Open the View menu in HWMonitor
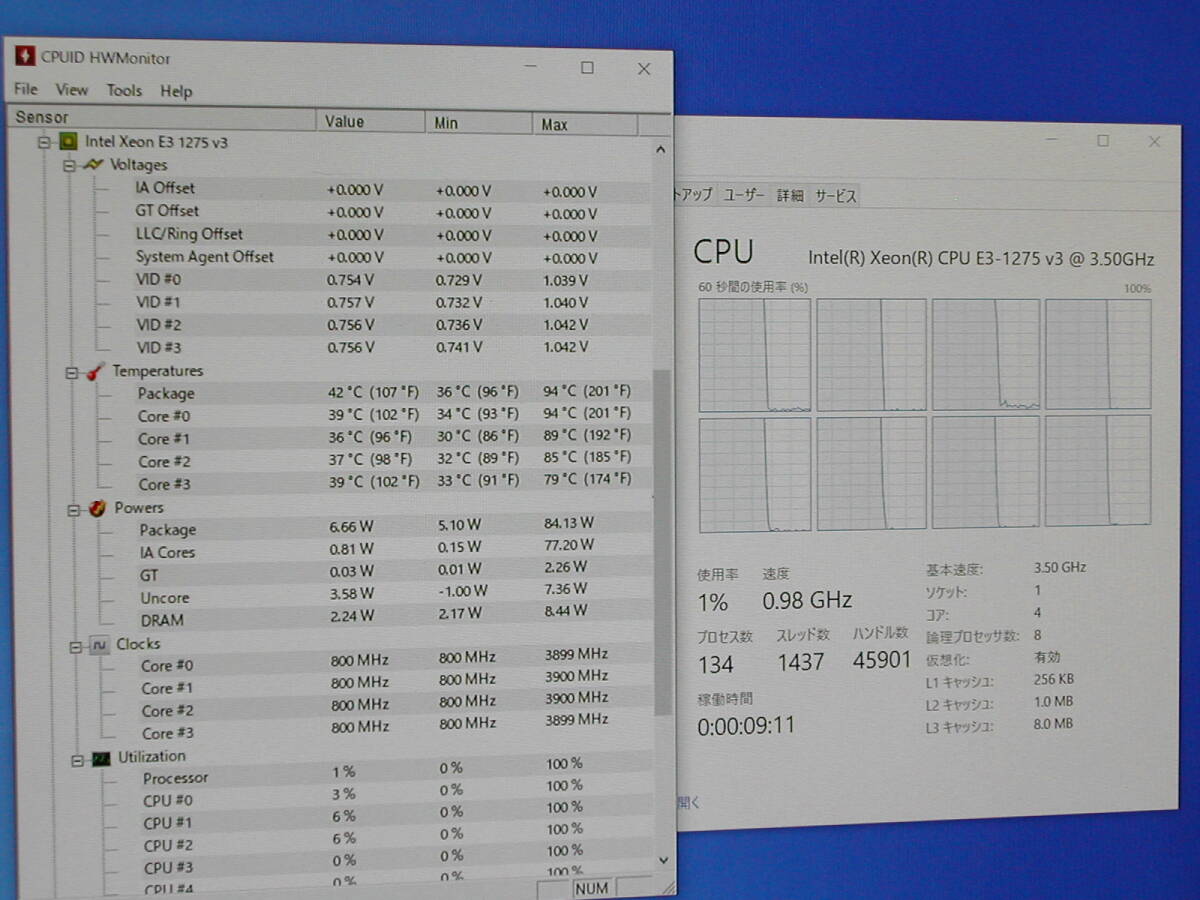This screenshot has width=1200, height=900. pos(71,90)
